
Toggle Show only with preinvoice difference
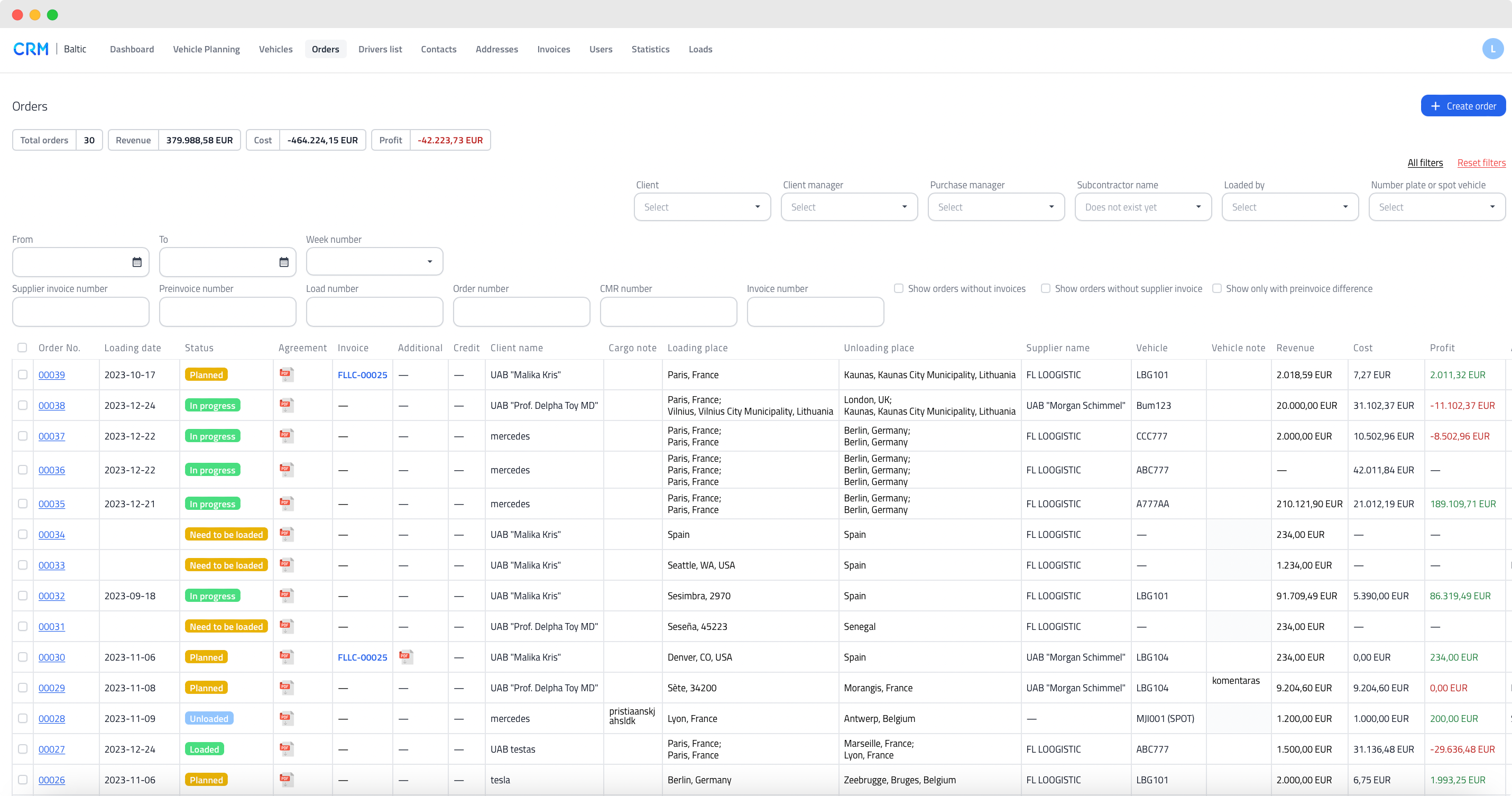pos(1218,288)
